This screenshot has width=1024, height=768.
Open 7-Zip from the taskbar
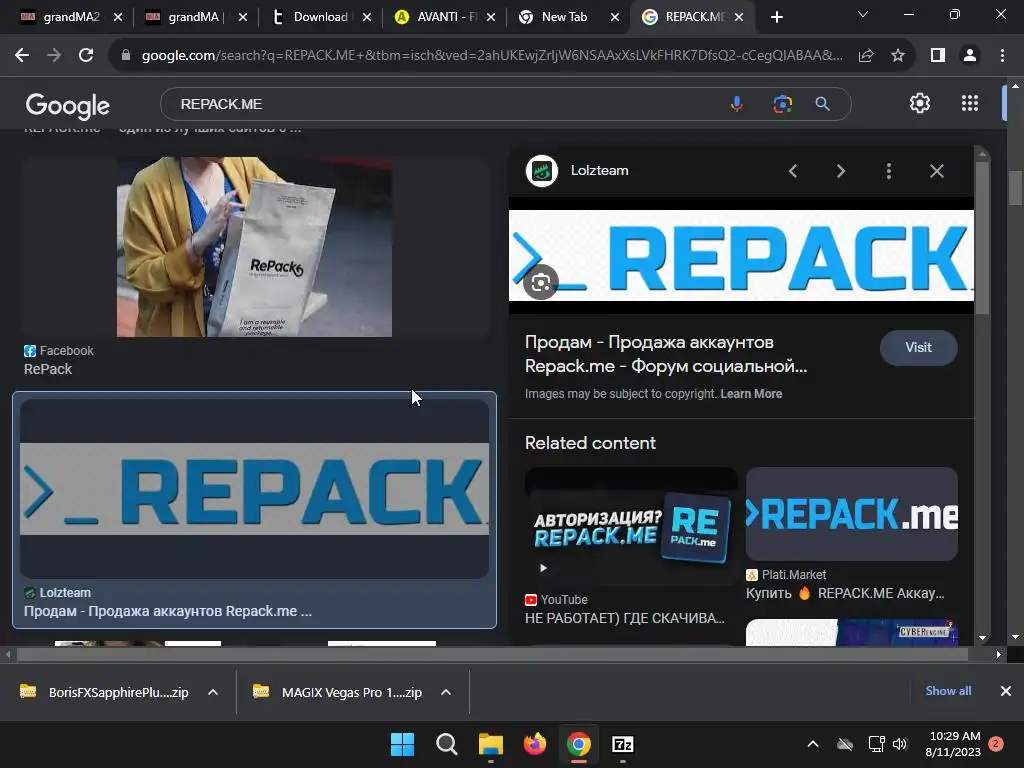[622, 744]
